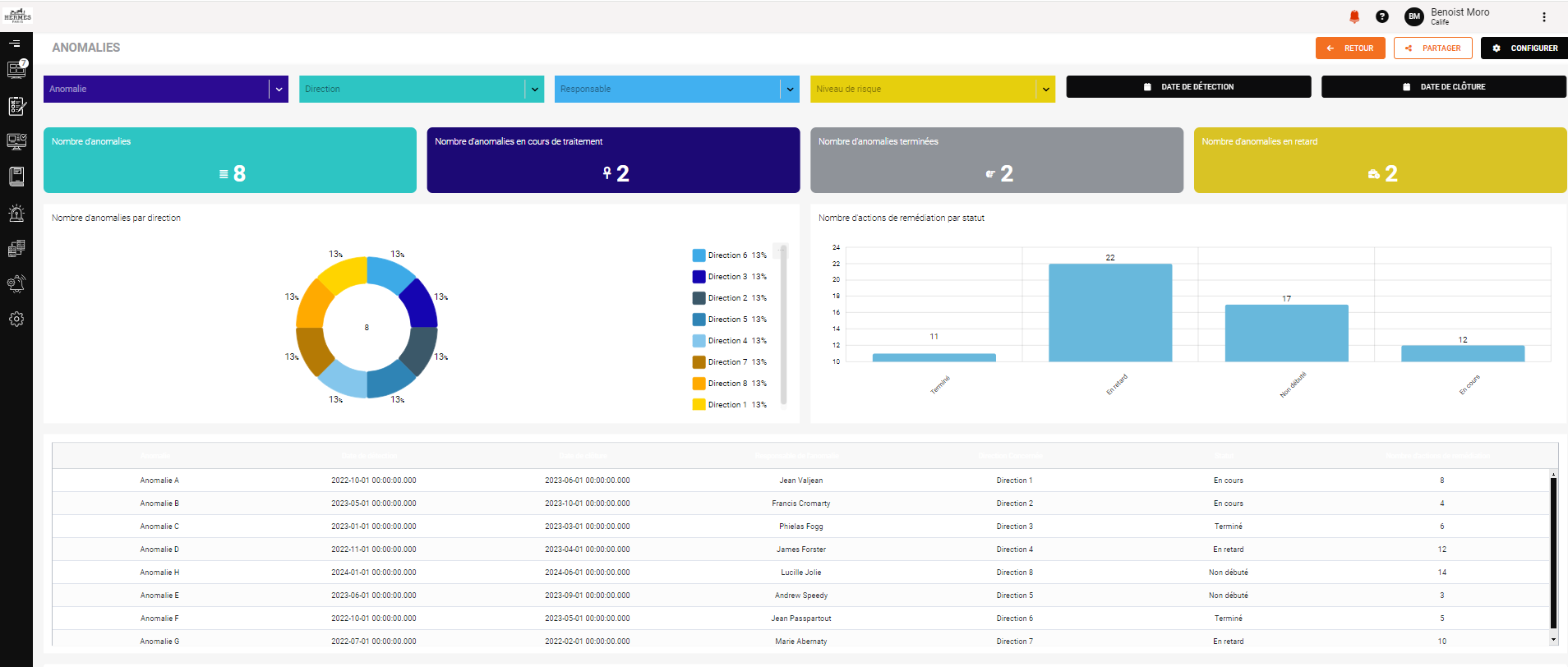Open CONFIGURER settings button
Viewport: 1568px width, 667px height.
point(1524,48)
